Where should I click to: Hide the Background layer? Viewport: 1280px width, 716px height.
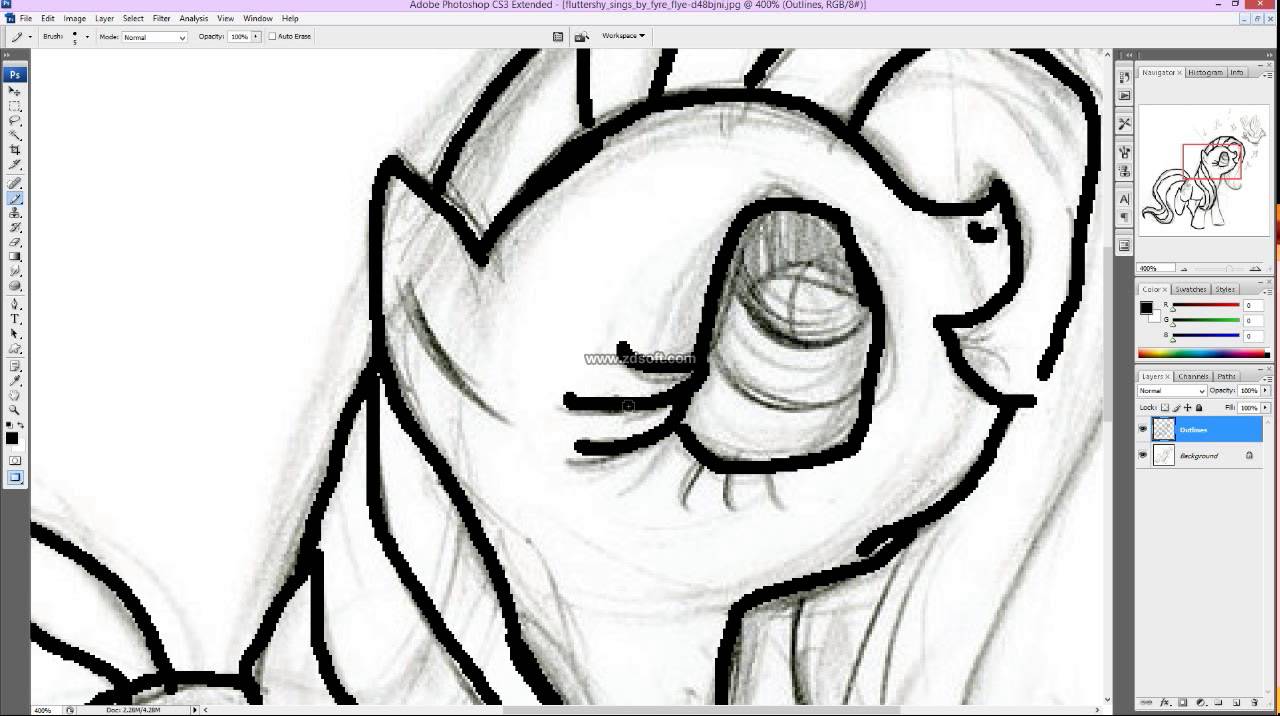(1142, 455)
